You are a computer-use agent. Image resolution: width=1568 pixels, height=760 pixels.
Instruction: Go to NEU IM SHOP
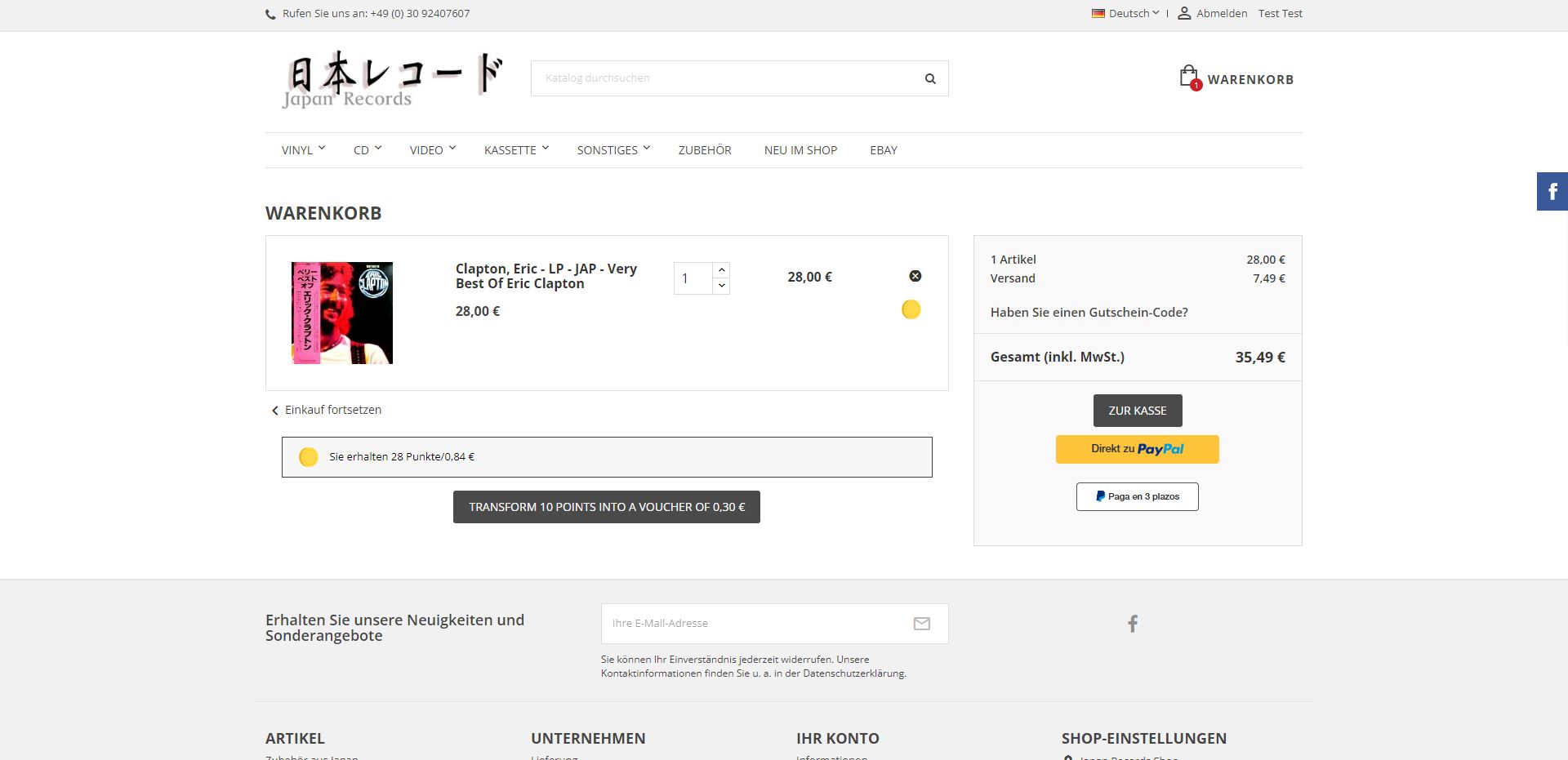coord(800,150)
